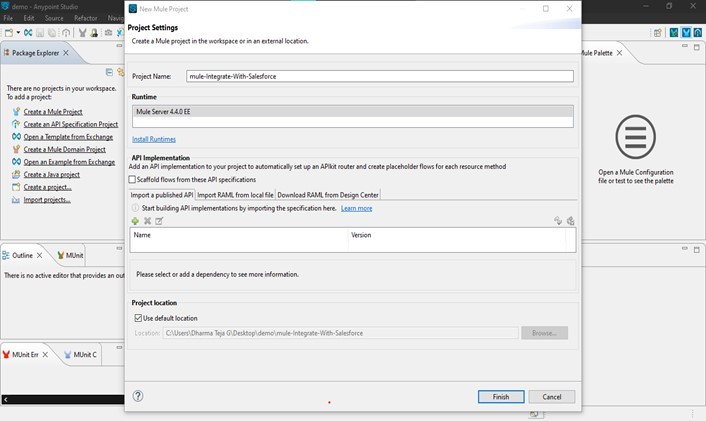Click the edit dependency pencil icon

pyautogui.click(x=159, y=221)
